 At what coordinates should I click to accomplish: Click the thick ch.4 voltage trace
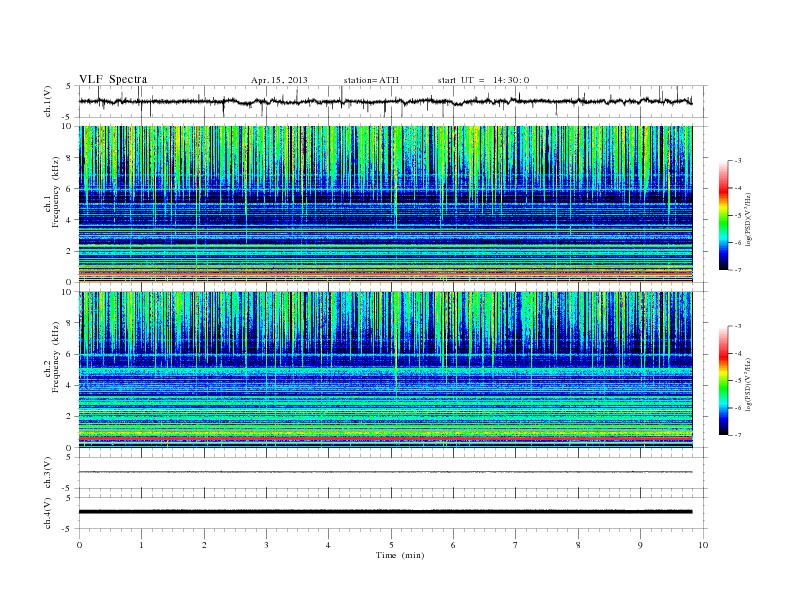click(x=385, y=512)
